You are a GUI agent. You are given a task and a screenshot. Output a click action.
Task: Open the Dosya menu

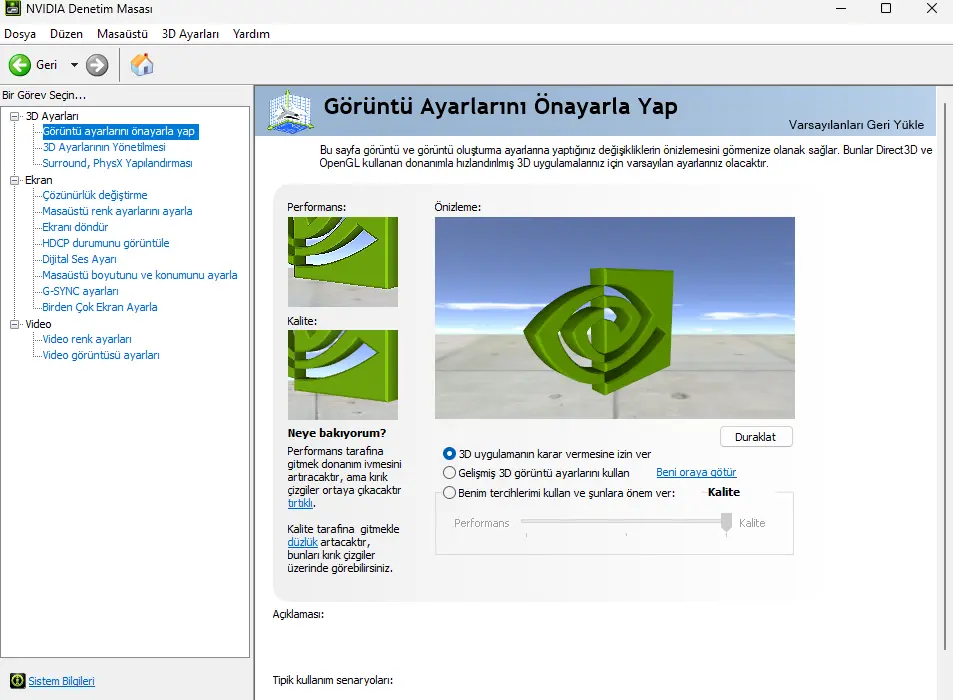20,34
